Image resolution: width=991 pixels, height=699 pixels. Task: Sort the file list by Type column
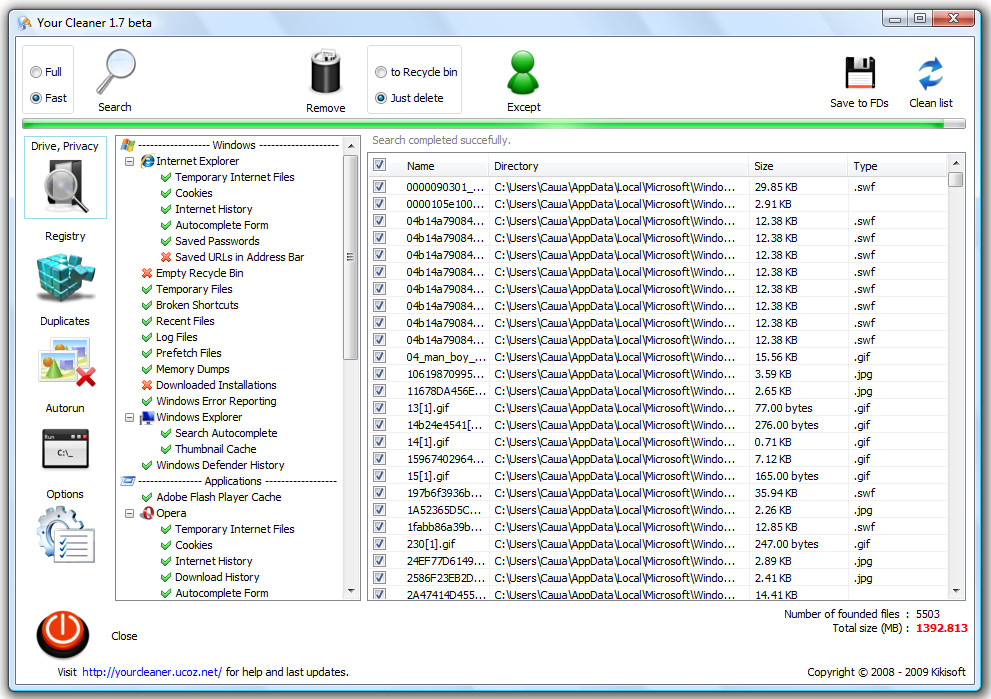click(897, 166)
